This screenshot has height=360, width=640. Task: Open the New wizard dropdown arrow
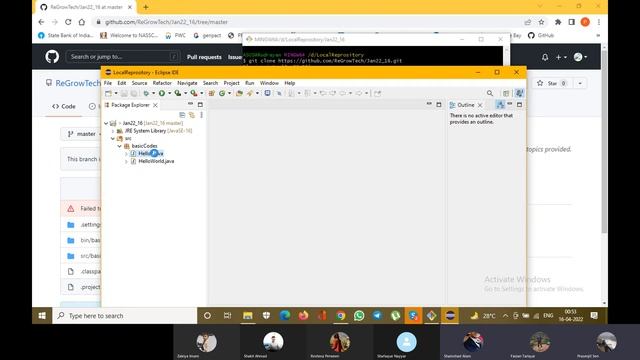[116, 93]
